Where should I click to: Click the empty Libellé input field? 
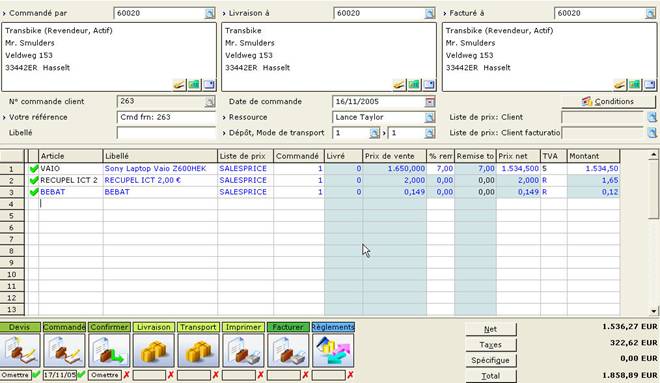(166, 133)
